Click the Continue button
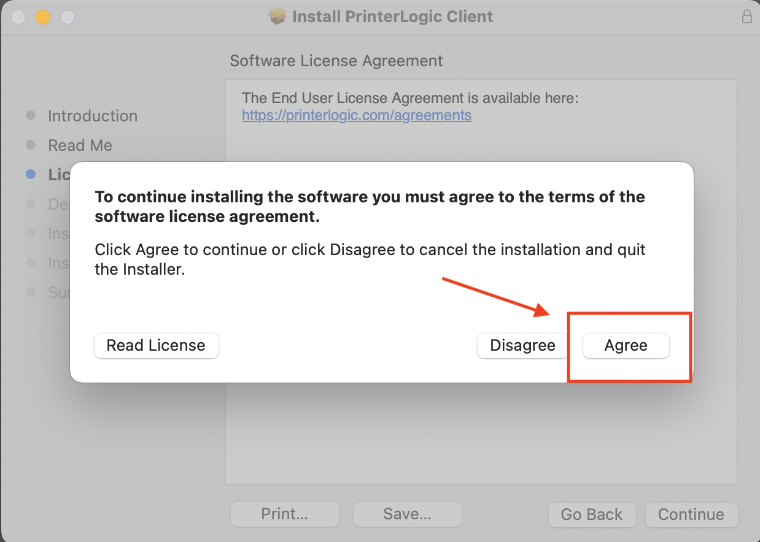760x542 pixels. point(690,514)
